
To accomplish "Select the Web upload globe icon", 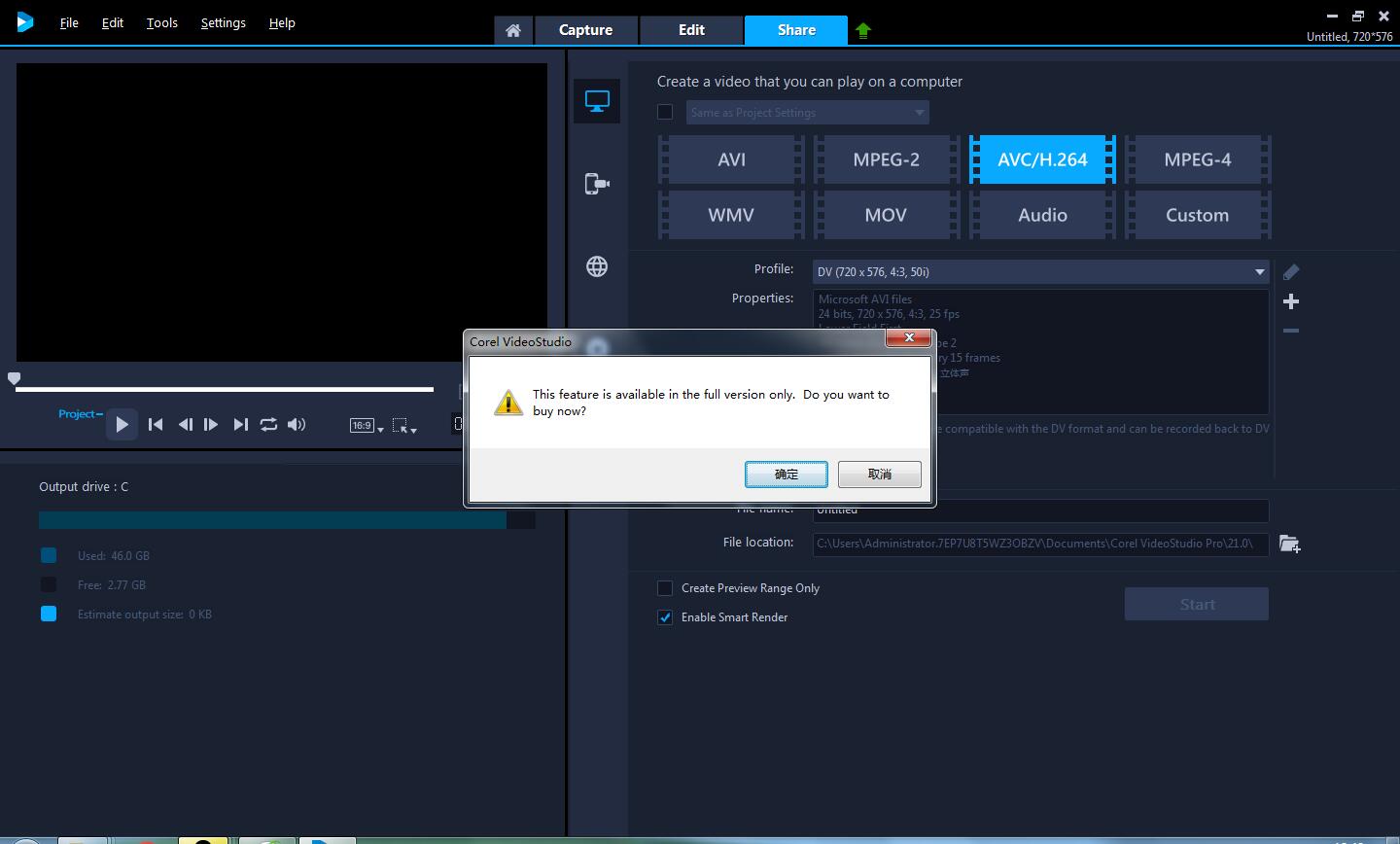I will (x=597, y=266).
